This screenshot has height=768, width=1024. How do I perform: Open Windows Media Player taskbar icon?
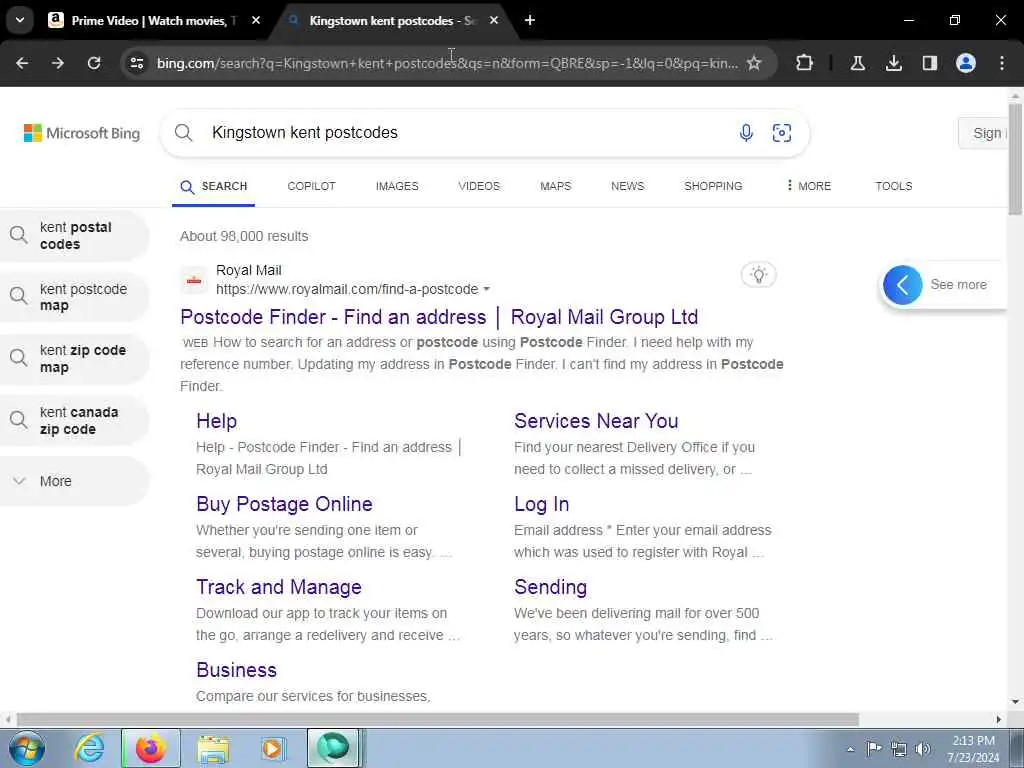point(273,748)
